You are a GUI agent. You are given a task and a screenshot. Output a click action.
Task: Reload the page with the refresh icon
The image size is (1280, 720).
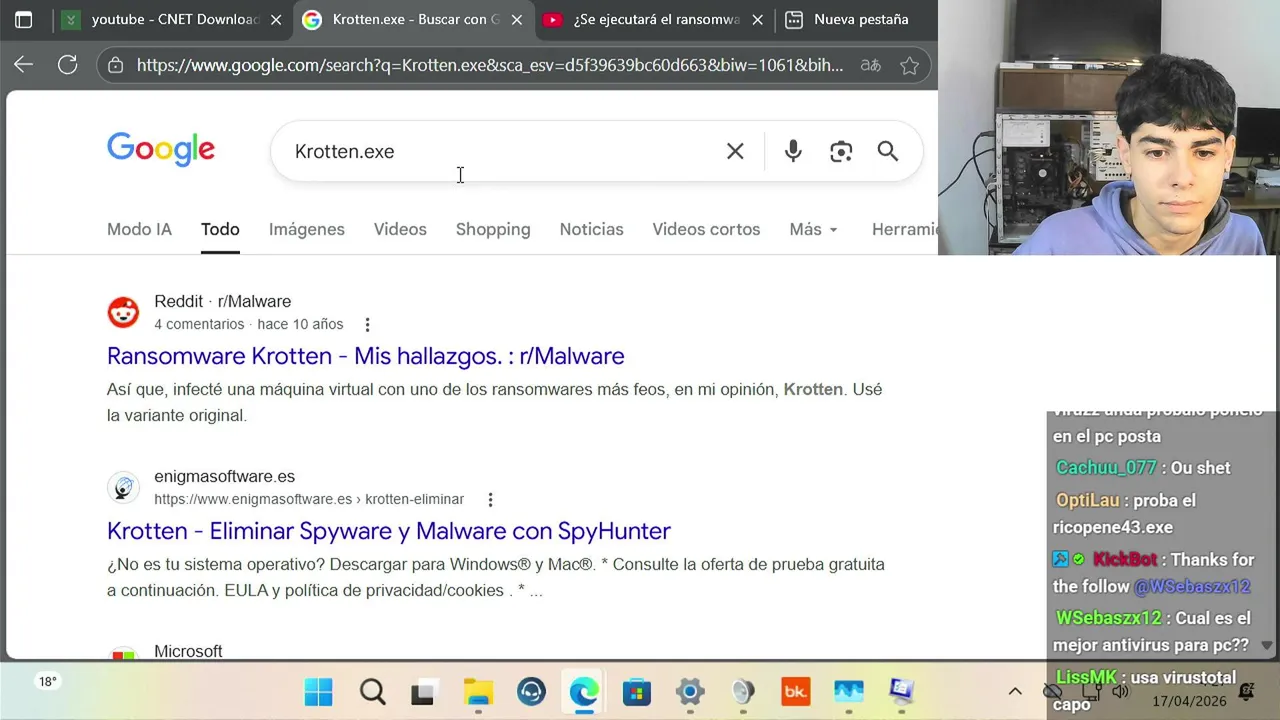click(67, 65)
